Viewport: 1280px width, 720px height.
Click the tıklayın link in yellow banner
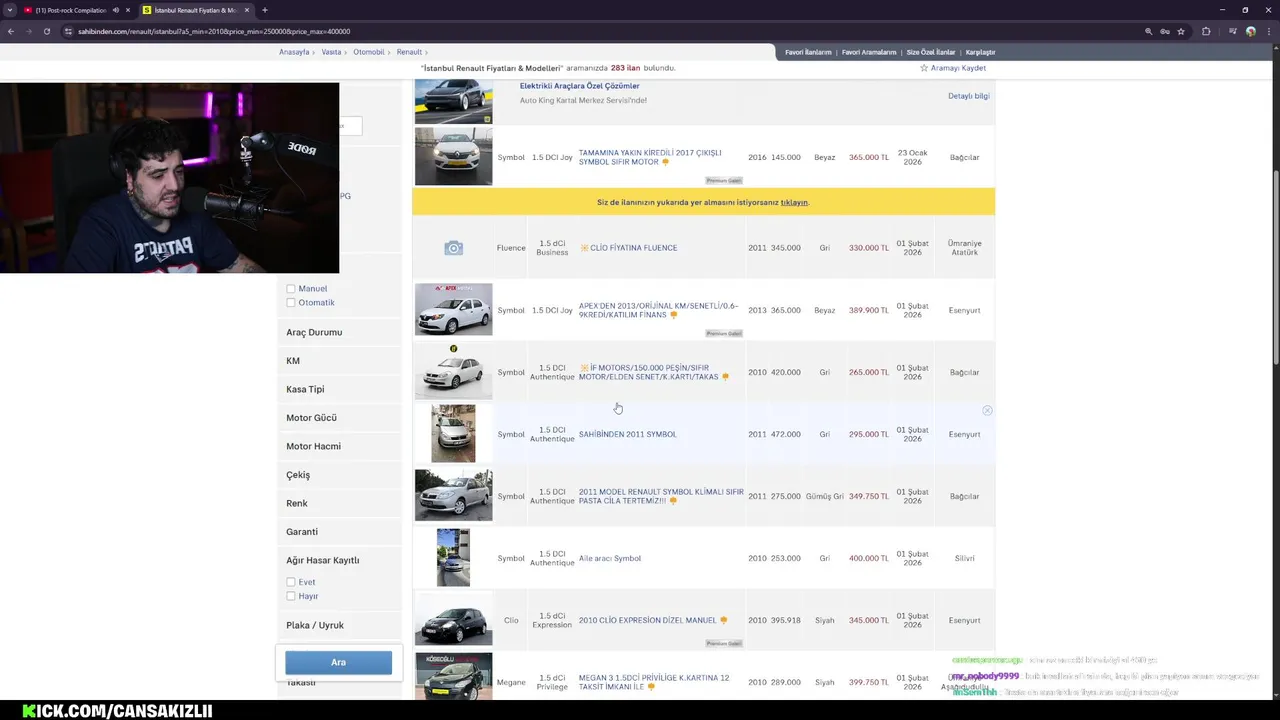click(x=794, y=202)
